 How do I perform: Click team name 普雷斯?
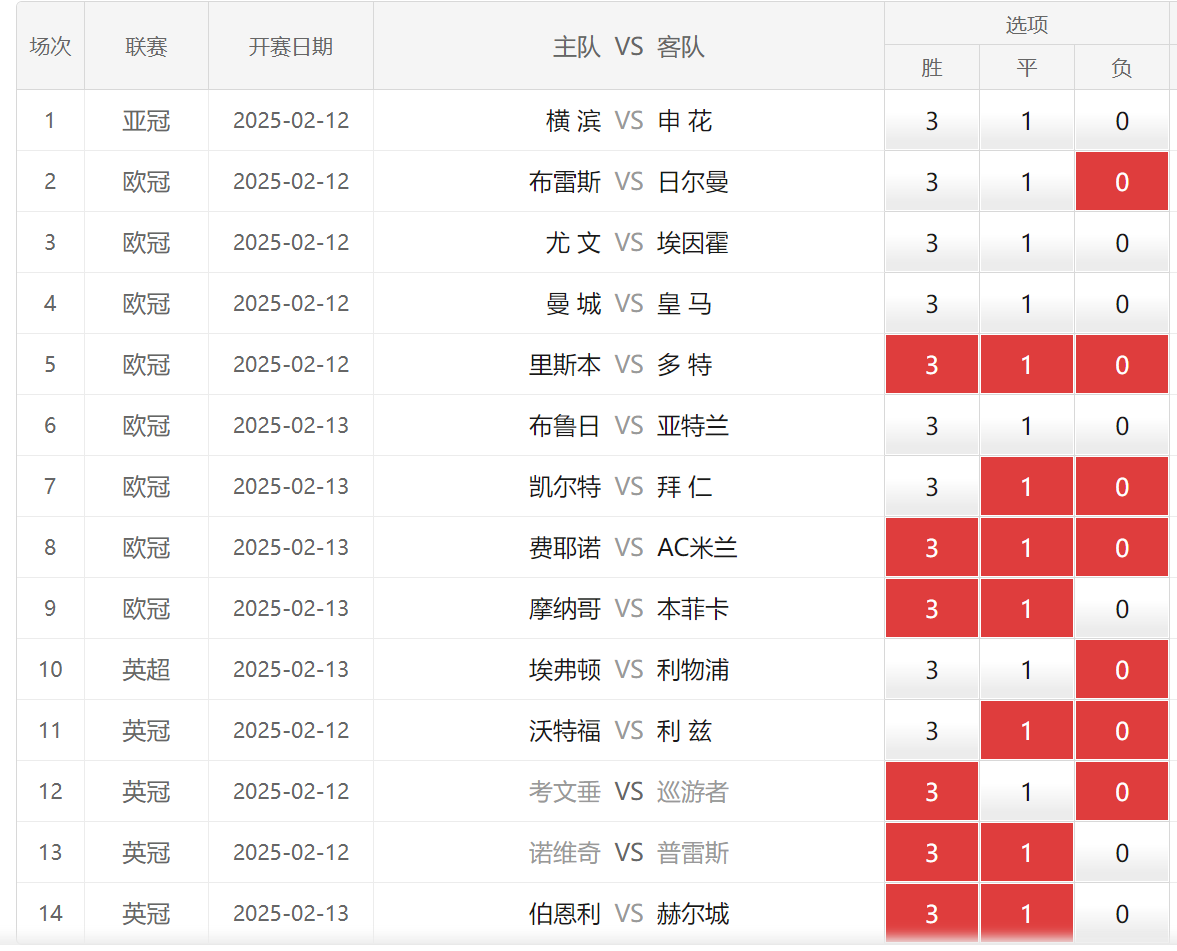click(x=693, y=852)
